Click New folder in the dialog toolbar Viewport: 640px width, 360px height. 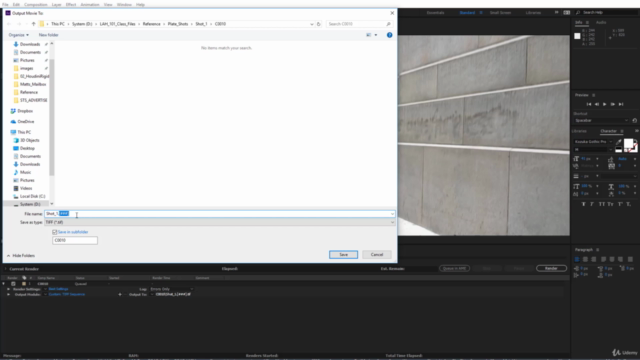point(49,35)
